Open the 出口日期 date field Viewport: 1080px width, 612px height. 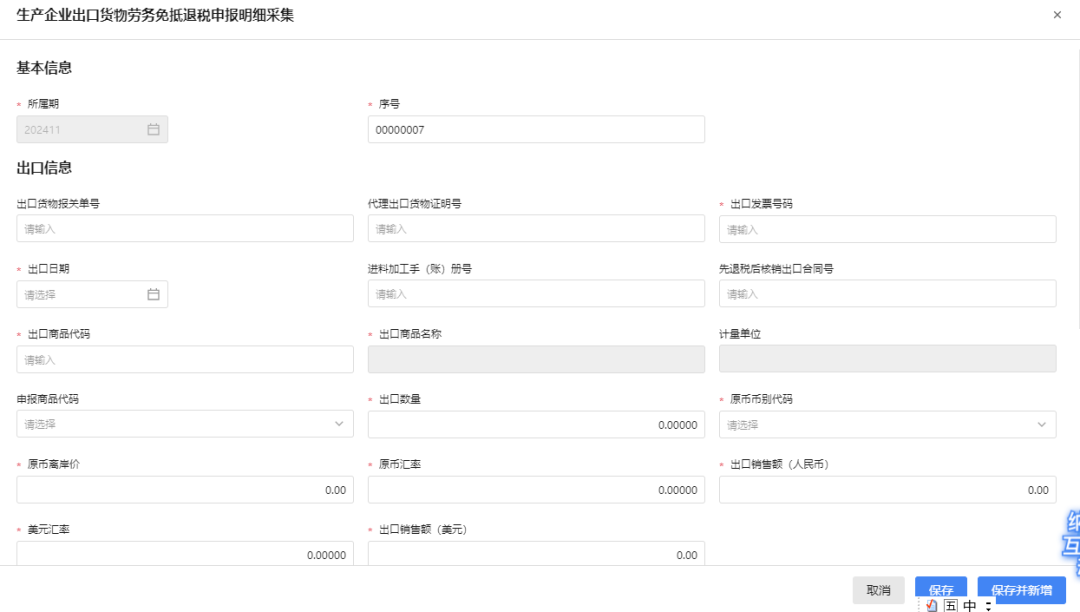(x=92, y=295)
